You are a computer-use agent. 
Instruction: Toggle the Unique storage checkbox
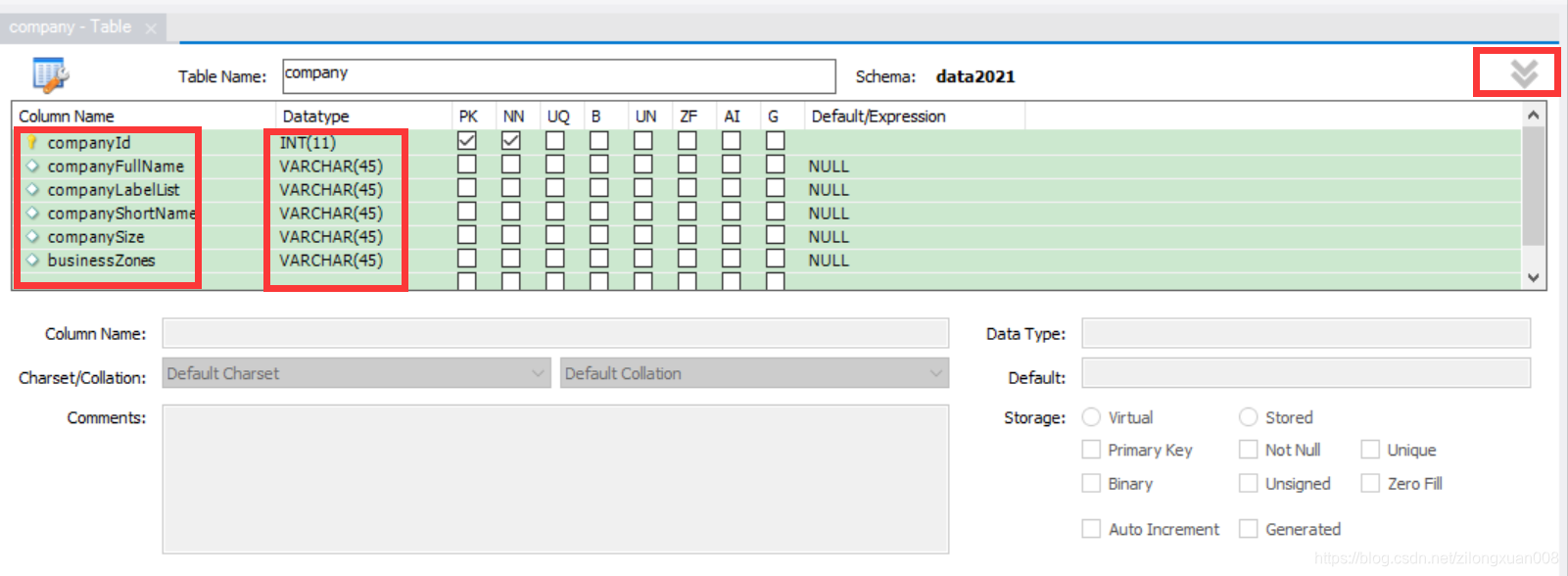tap(1370, 450)
